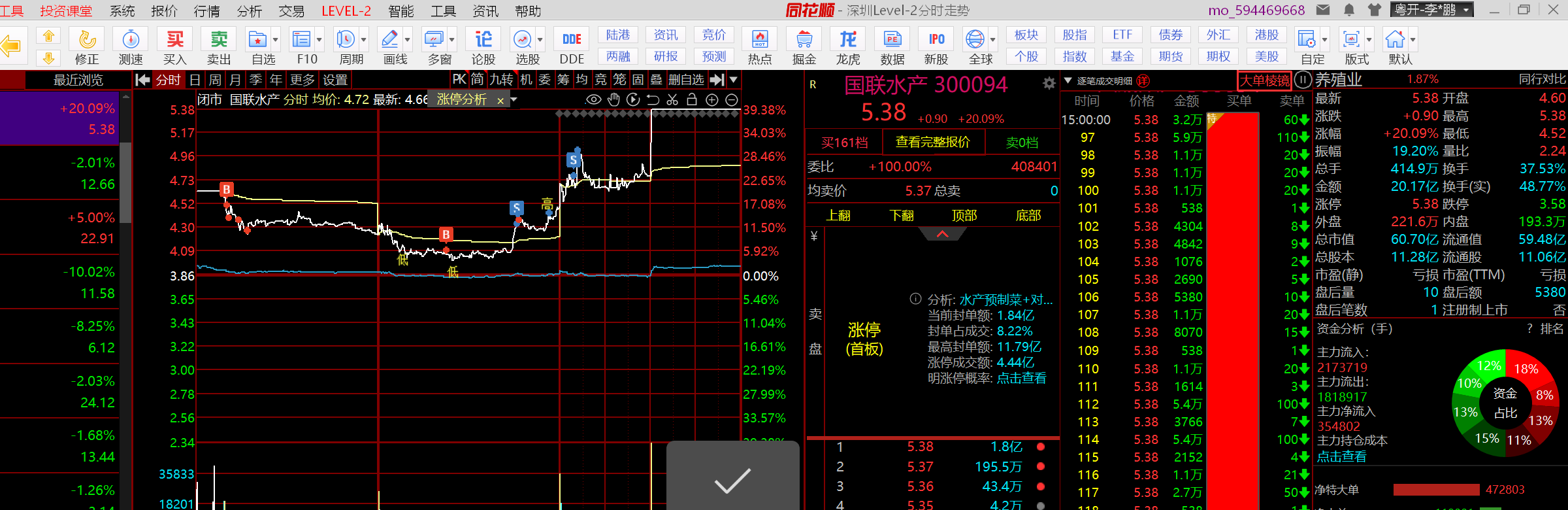The width and height of the screenshot is (1568, 510).
Task: Open the 热点 hot topics icon
Action: click(760, 39)
